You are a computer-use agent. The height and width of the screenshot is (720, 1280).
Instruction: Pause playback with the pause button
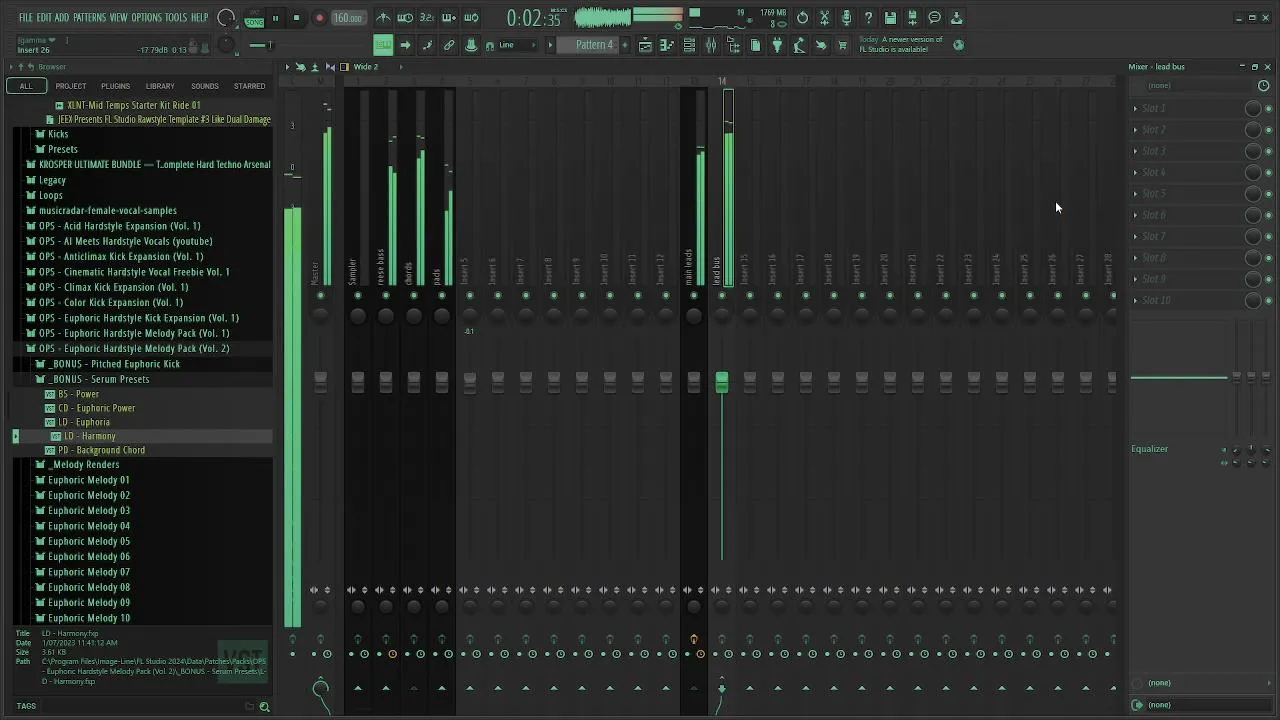pos(275,18)
